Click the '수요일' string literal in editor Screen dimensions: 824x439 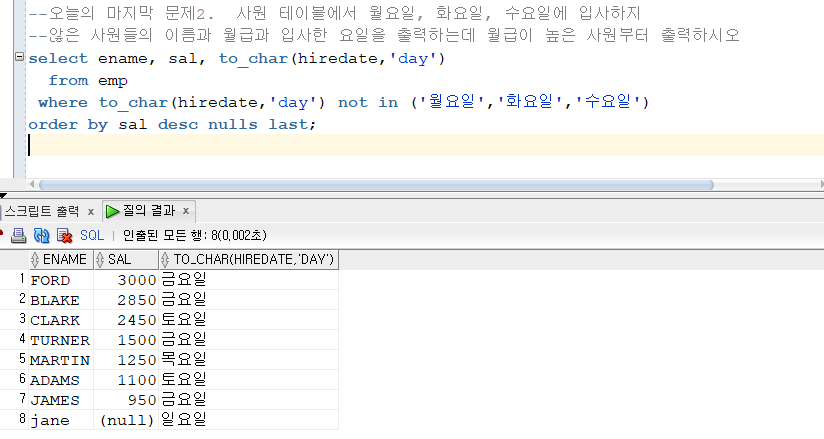[609, 101]
